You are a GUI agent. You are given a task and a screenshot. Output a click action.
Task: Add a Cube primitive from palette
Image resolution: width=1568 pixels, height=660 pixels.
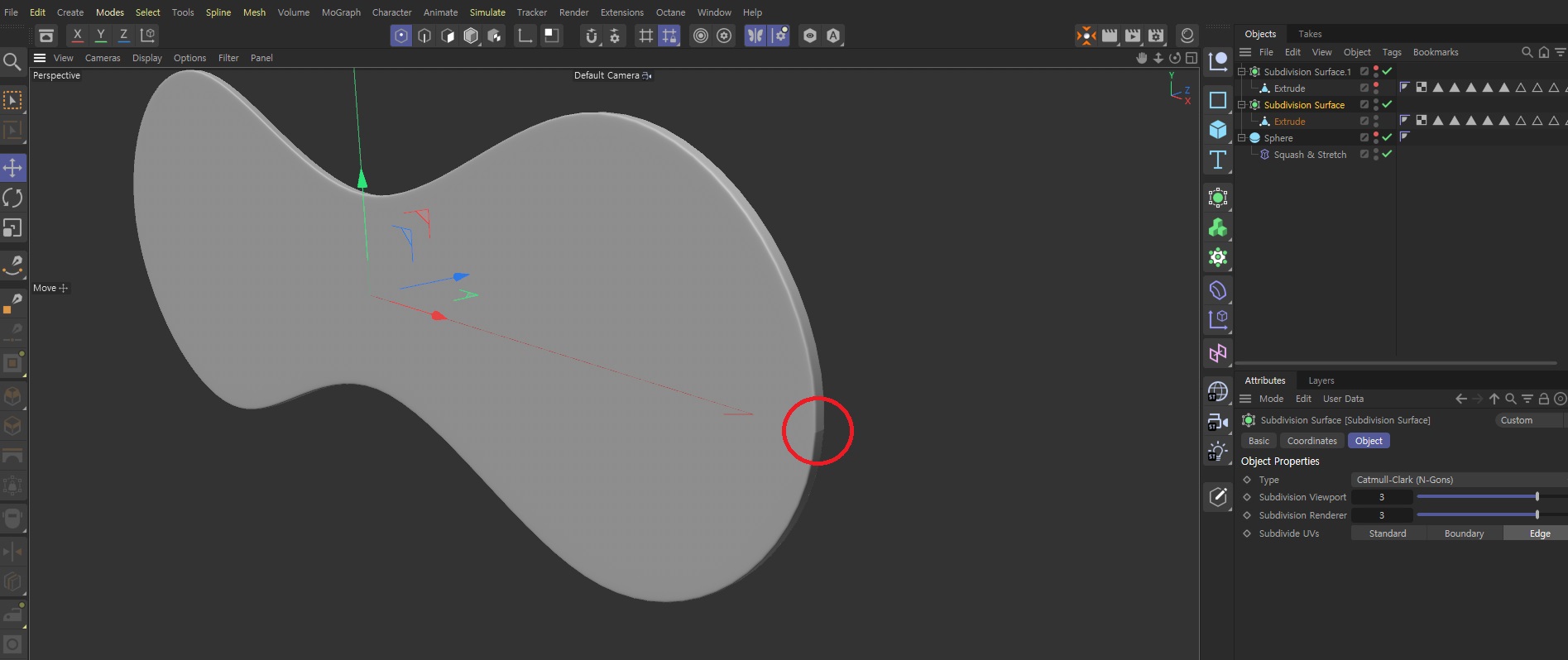pos(1218,130)
